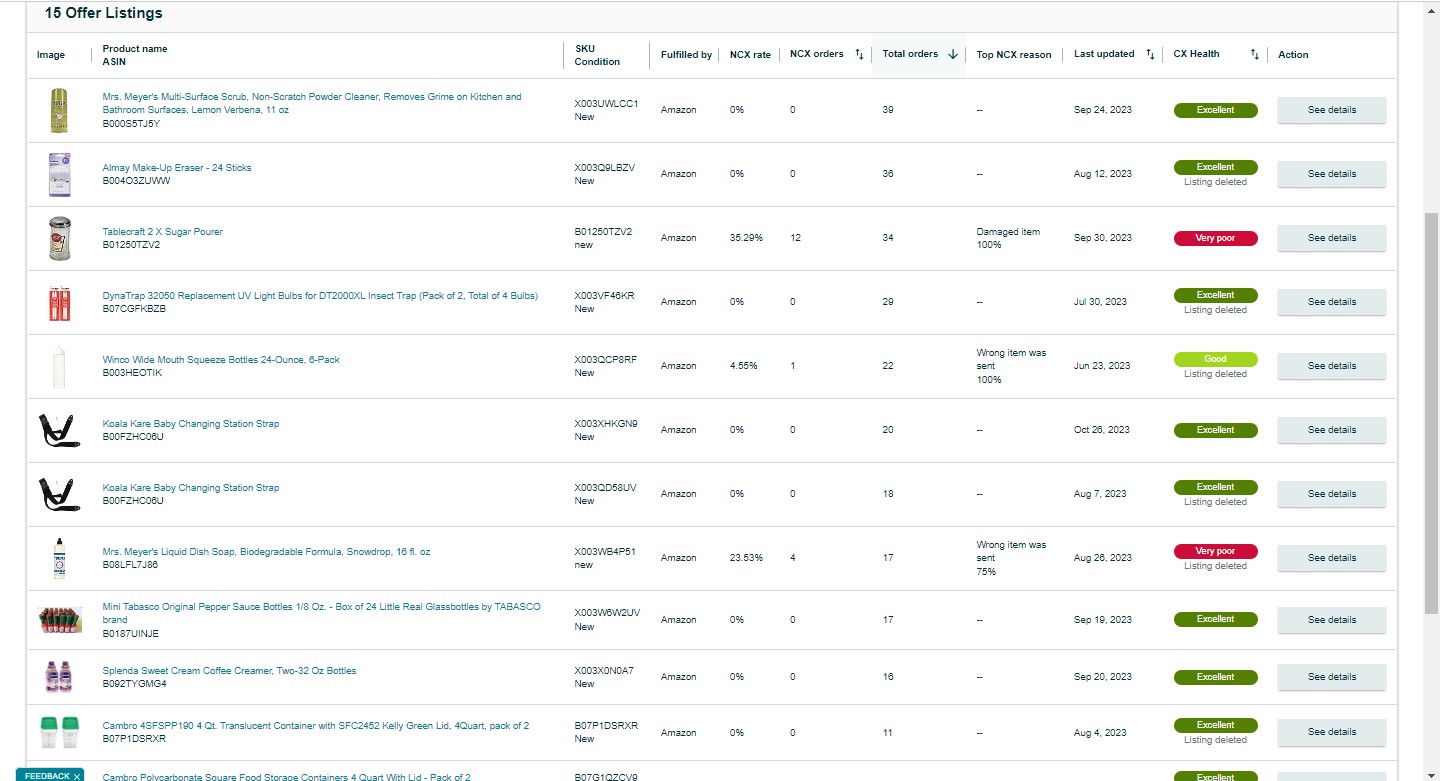The image size is (1440, 781).
Task: Open the Almay Make-Up Eraser product image
Action: pos(60,174)
